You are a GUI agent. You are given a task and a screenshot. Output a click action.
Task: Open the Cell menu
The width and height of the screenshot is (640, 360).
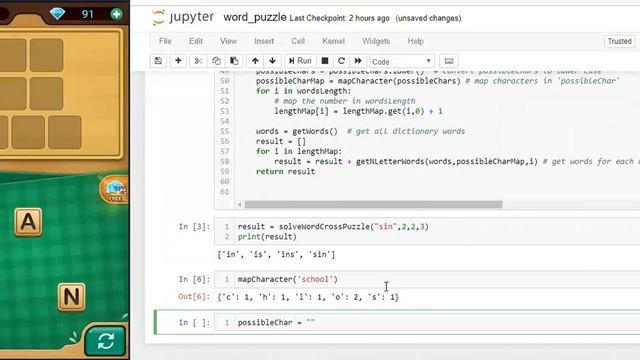(298, 41)
